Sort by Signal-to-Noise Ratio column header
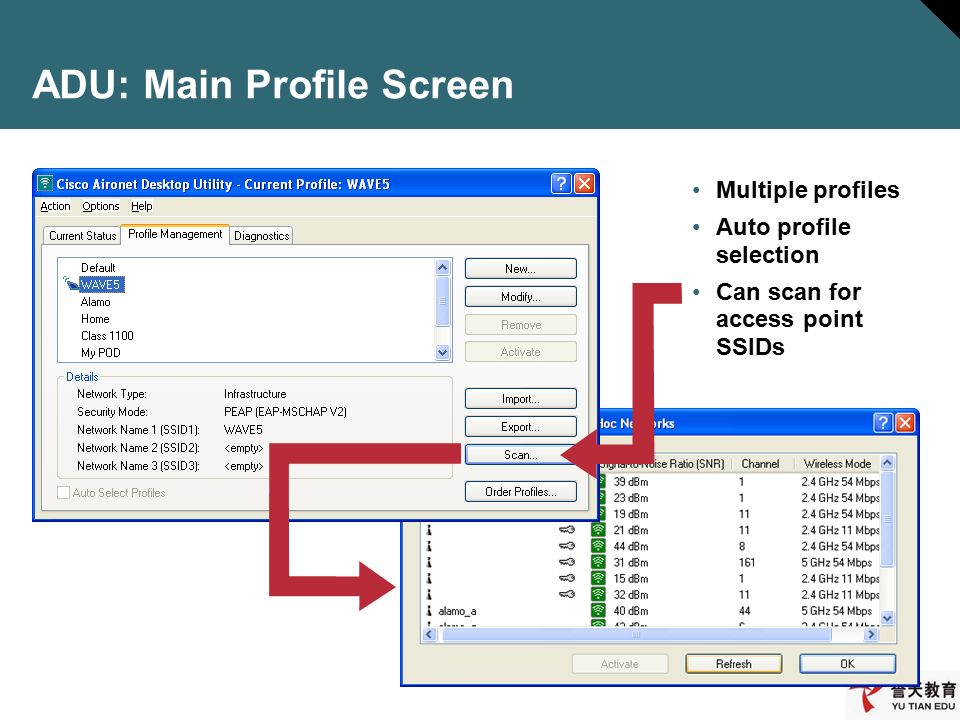 [663, 463]
